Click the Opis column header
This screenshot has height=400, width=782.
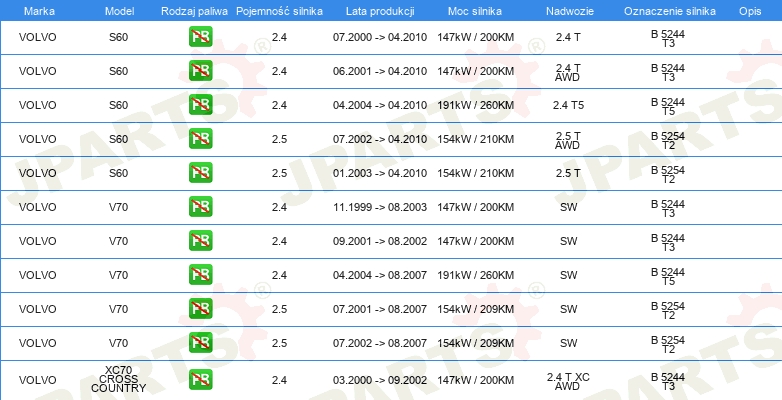pos(750,11)
